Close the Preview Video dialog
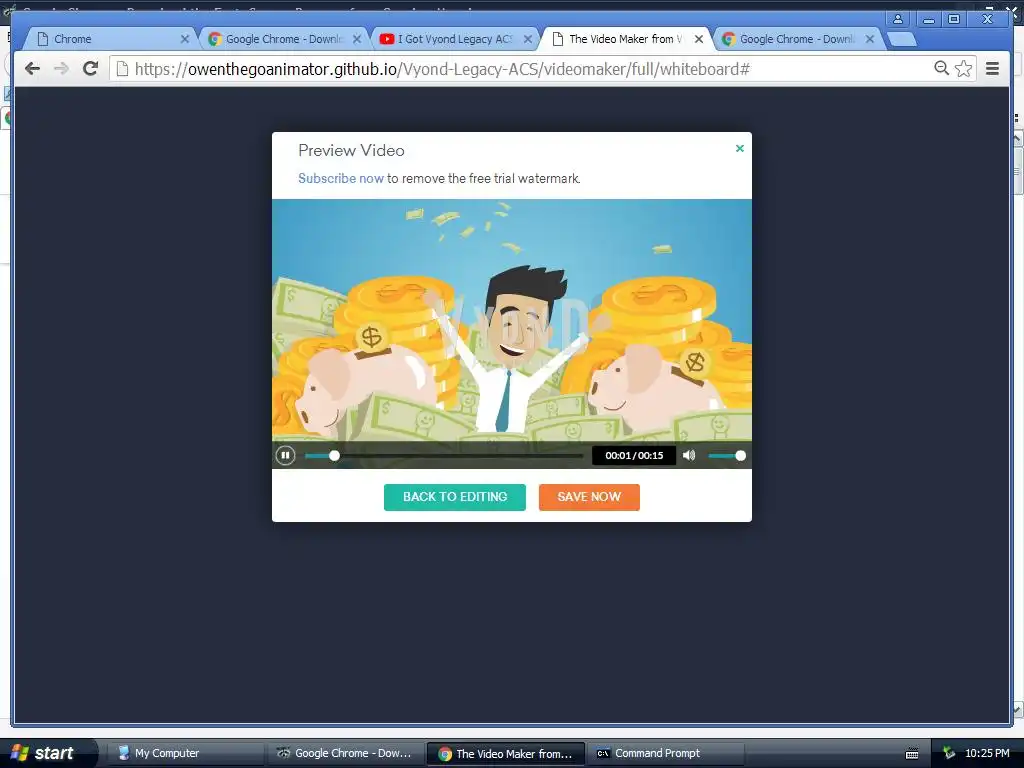1024x768 pixels. point(740,148)
